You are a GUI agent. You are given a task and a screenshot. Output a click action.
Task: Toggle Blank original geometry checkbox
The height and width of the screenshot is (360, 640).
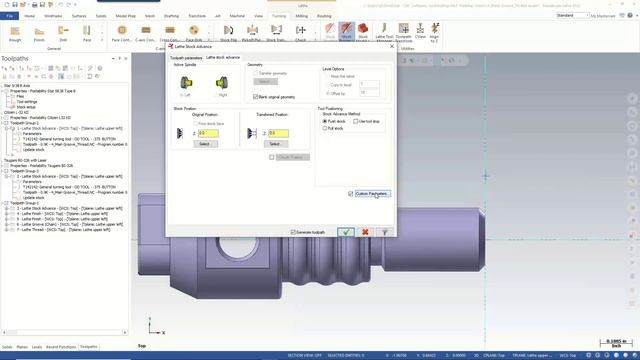coord(256,97)
